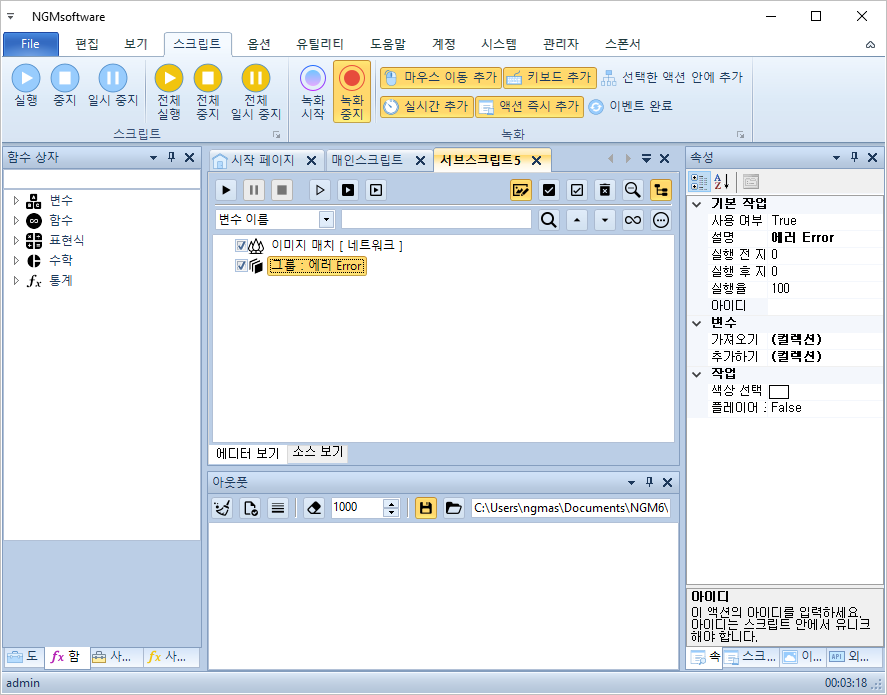Click 키보드 추가
This screenshot has width=887, height=695.
(550, 77)
